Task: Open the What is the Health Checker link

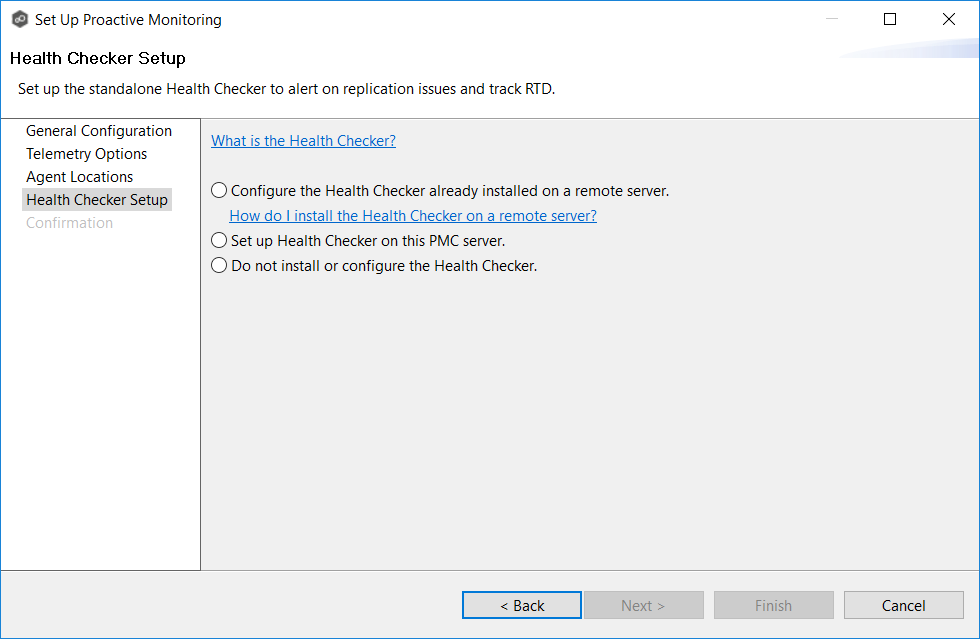Action: pyautogui.click(x=303, y=141)
